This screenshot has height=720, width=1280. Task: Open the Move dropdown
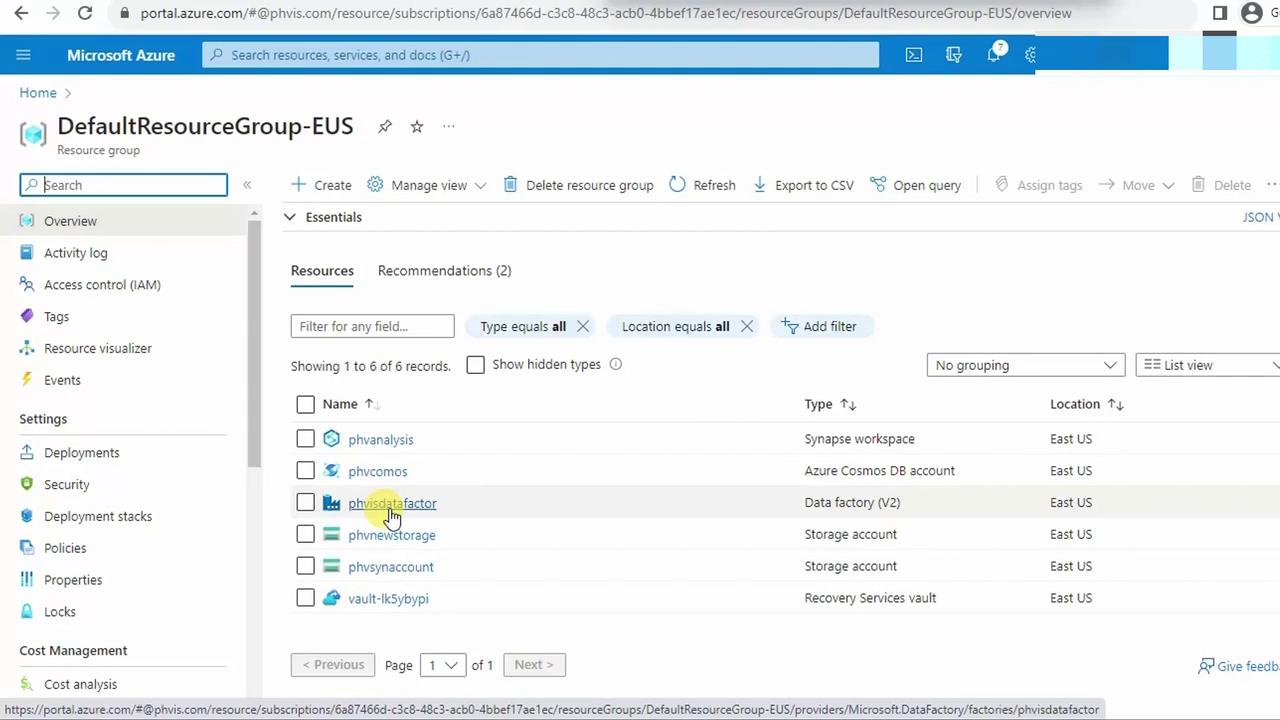[1136, 185]
